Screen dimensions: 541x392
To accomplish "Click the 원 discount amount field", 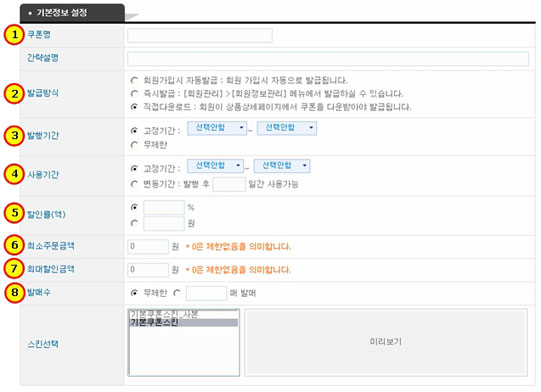I will pyautogui.click(x=164, y=224).
